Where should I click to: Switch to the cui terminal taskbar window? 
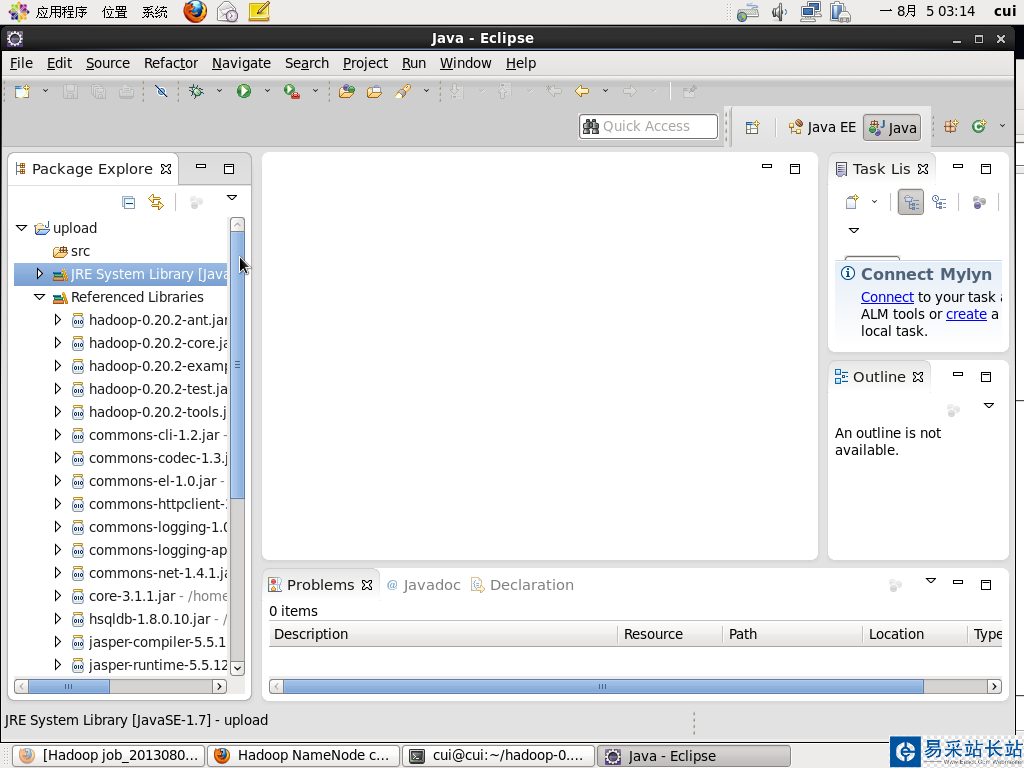click(498, 756)
